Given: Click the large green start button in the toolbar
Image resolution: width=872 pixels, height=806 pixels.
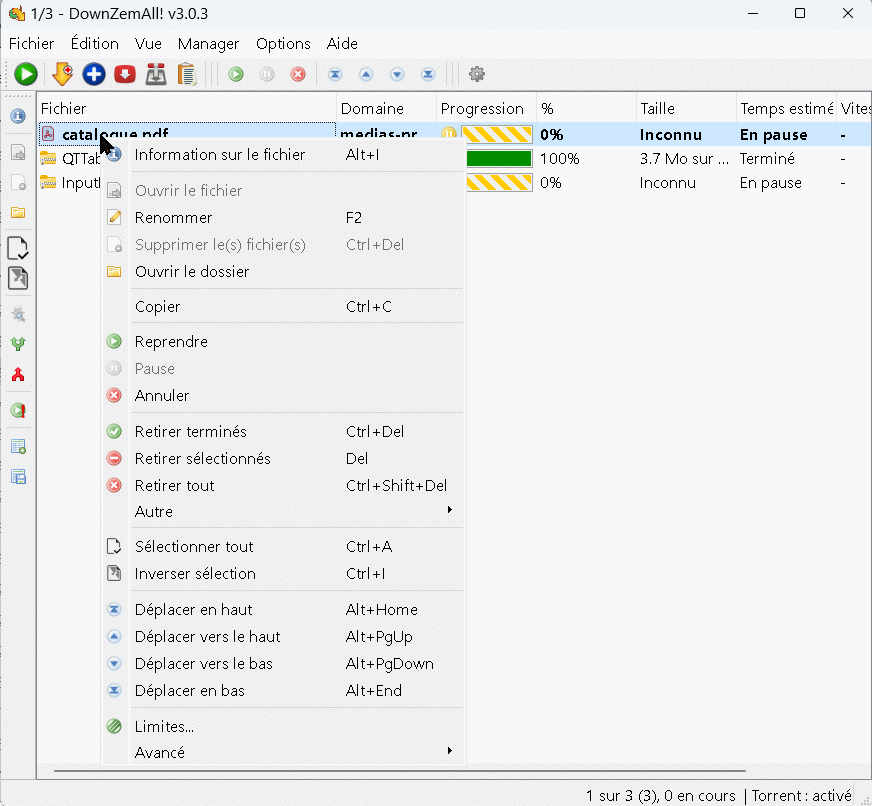Looking at the screenshot, I should coord(26,74).
